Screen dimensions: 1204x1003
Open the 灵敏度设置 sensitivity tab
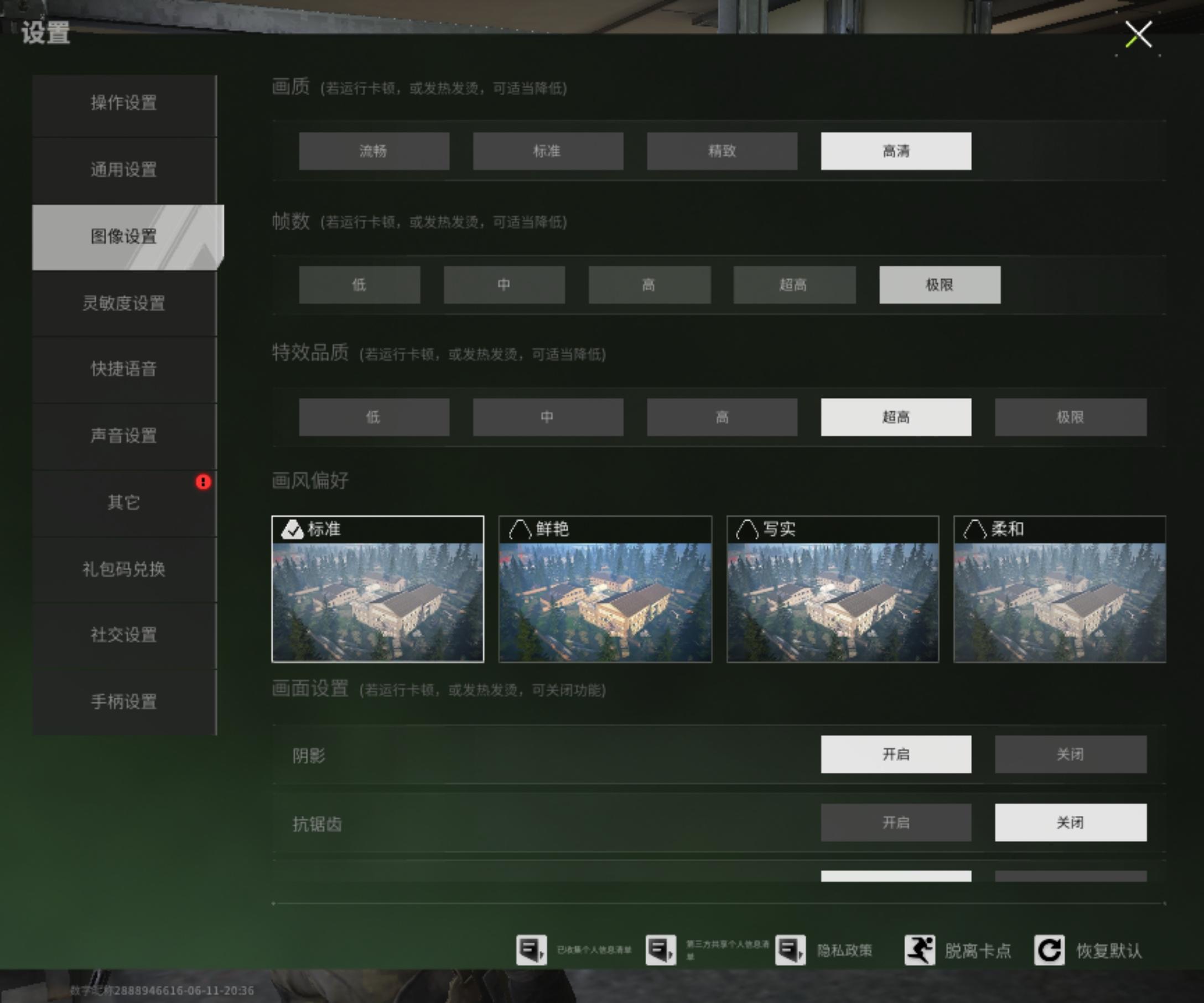[124, 303]
